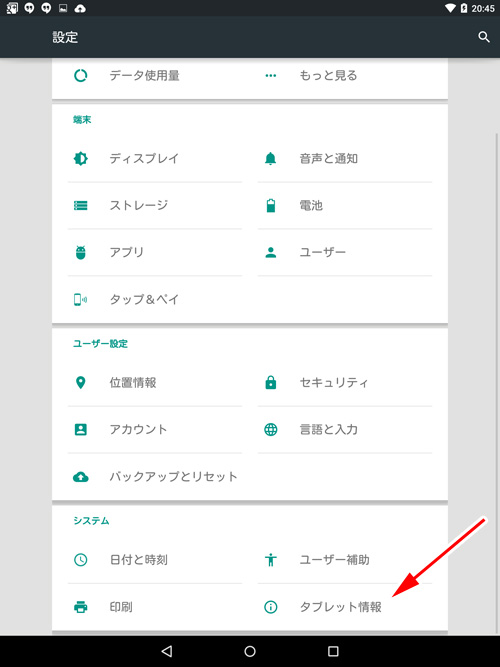
Task: Tap the Android back navigation button
Action: (167, 651)
